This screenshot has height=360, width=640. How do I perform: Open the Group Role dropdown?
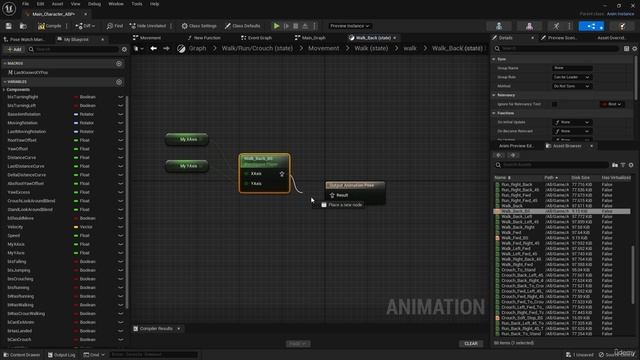571,77
